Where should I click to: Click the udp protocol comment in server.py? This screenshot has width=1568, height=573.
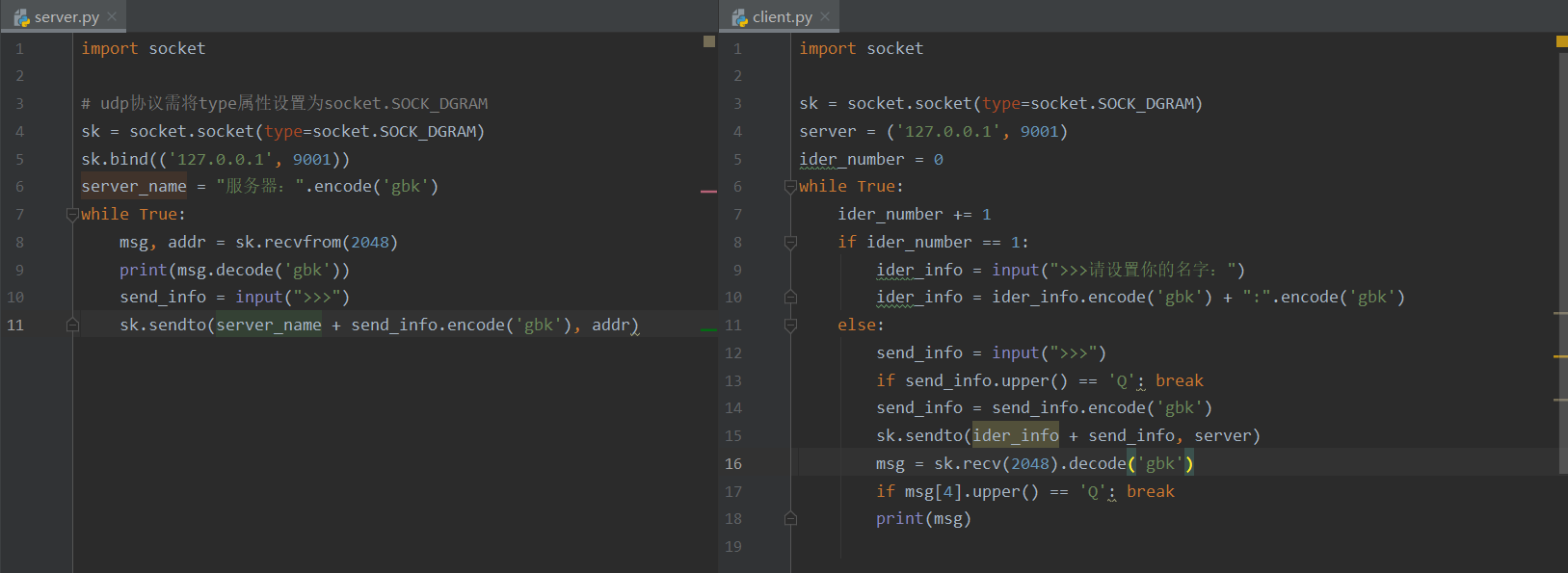(284, 104)
